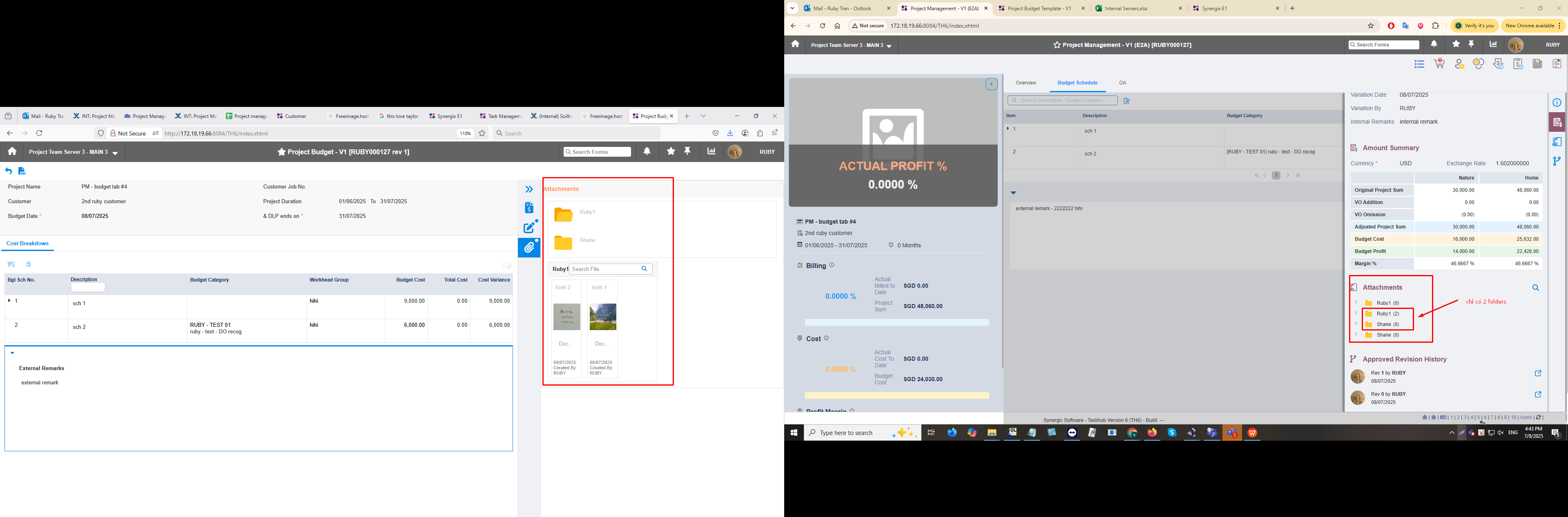Collapse the External Remarks section
1568x517 pixels.
coord(12,353)
